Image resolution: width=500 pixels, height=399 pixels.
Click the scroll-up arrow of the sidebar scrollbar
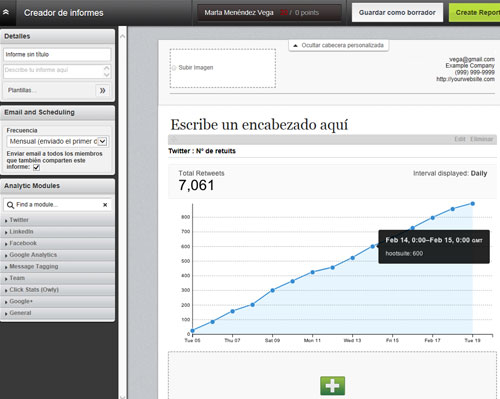122,36
